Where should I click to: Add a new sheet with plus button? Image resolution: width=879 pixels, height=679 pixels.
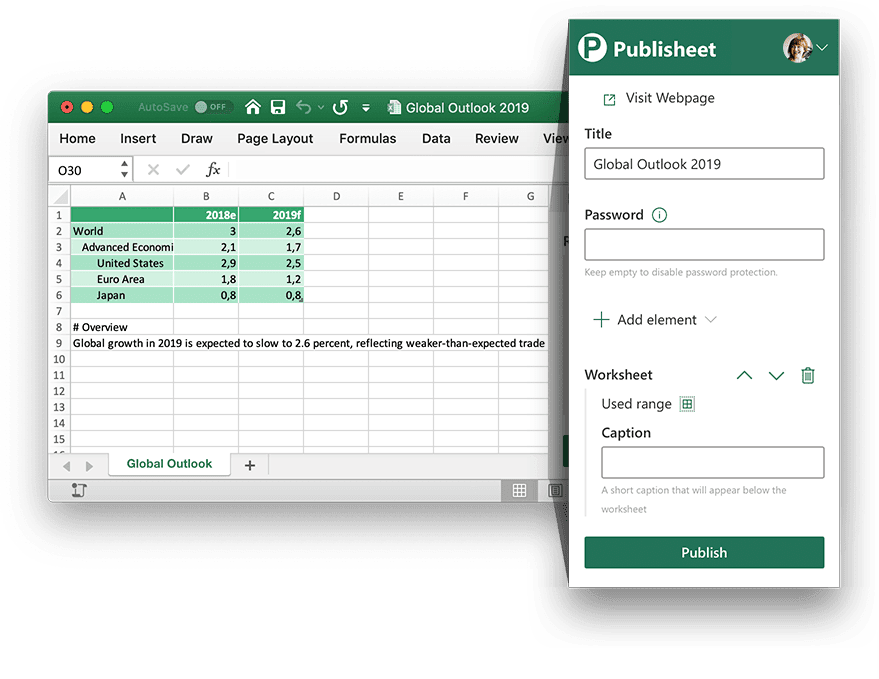tap(250, 465)
